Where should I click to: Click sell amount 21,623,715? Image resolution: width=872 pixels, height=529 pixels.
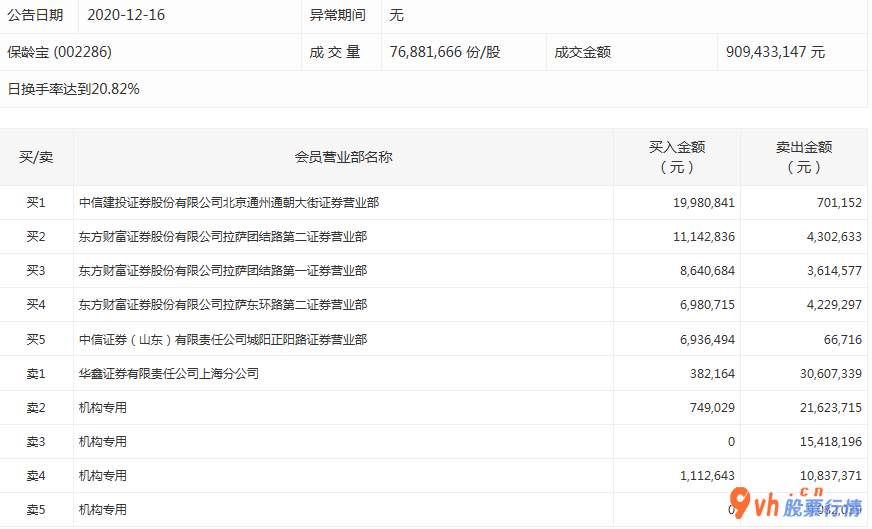click(831, 408)
